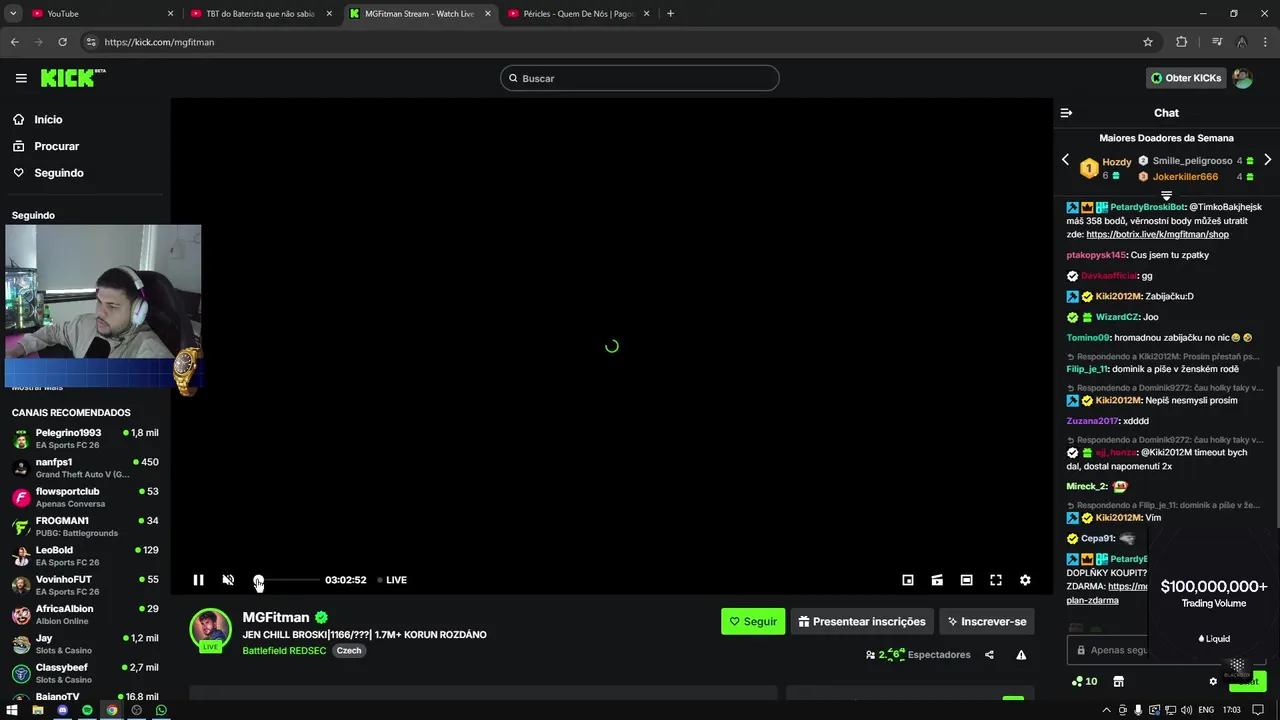Jump to LIVE in the player
This screenshot has width=1280, height=720.
click(x=392, y=580)
